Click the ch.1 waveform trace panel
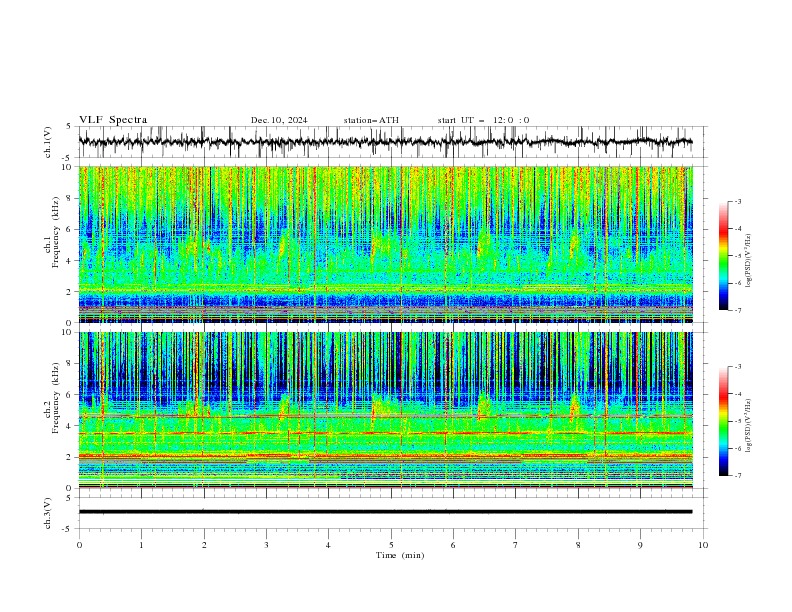The image size is (792, 612). point(392,142)
